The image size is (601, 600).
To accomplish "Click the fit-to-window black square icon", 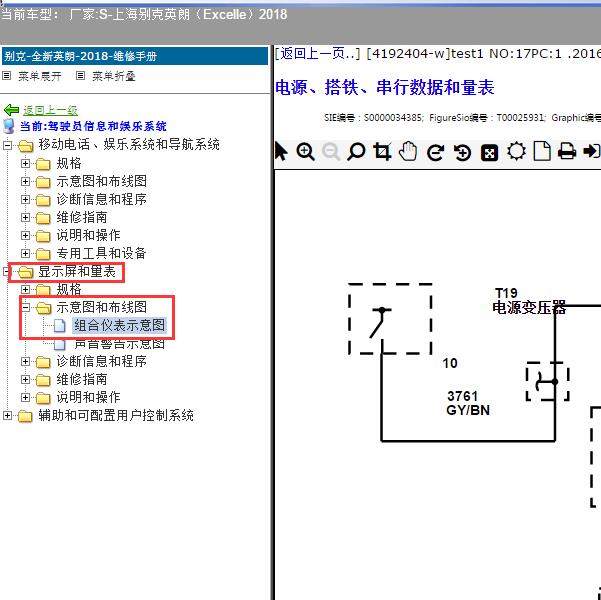I will tap(489, 153).
